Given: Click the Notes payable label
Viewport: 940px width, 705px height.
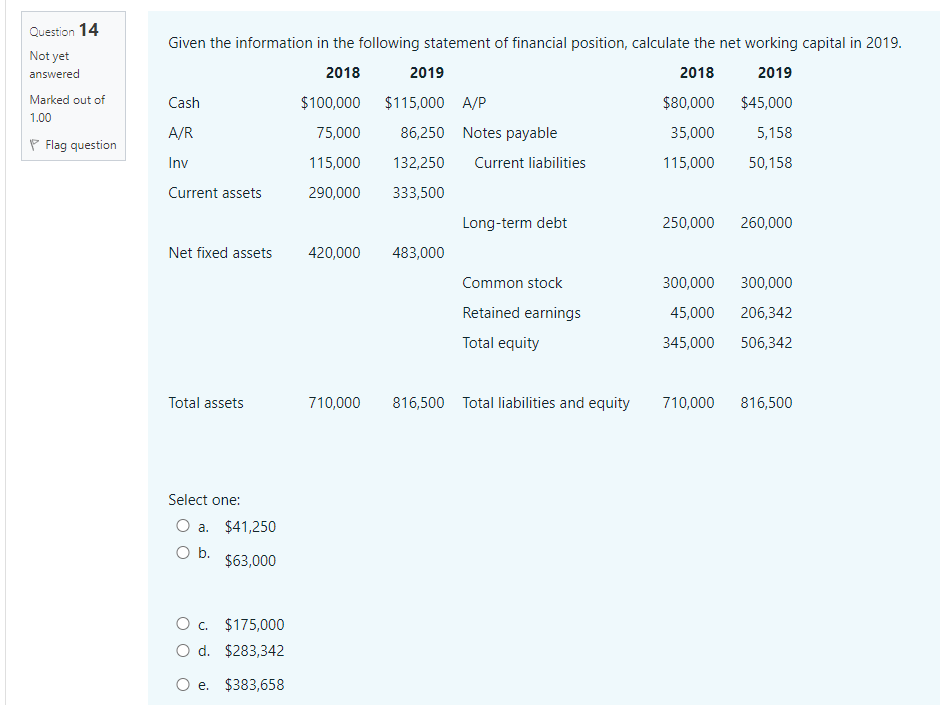Looking at the screenshot, I should click(x=510, y=132).
